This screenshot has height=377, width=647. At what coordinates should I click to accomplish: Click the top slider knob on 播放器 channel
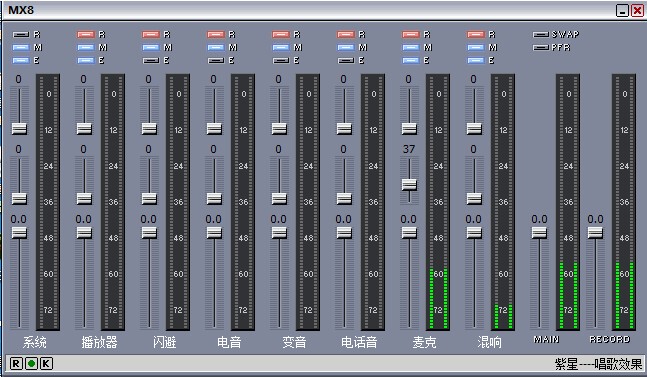coord(84,129)
